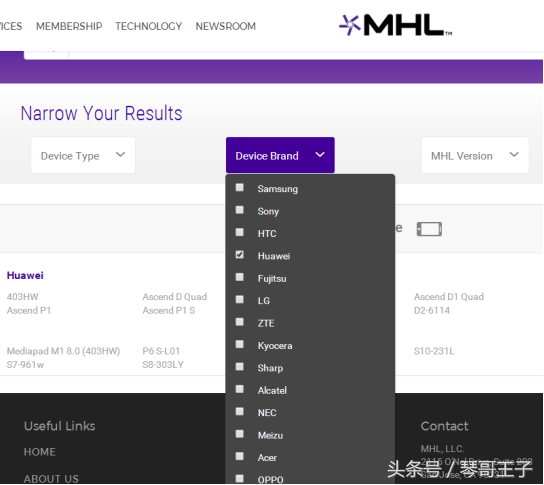Uncheck the Huawei brand checkbox
544x485 pixels.
(x=239, y=255)
